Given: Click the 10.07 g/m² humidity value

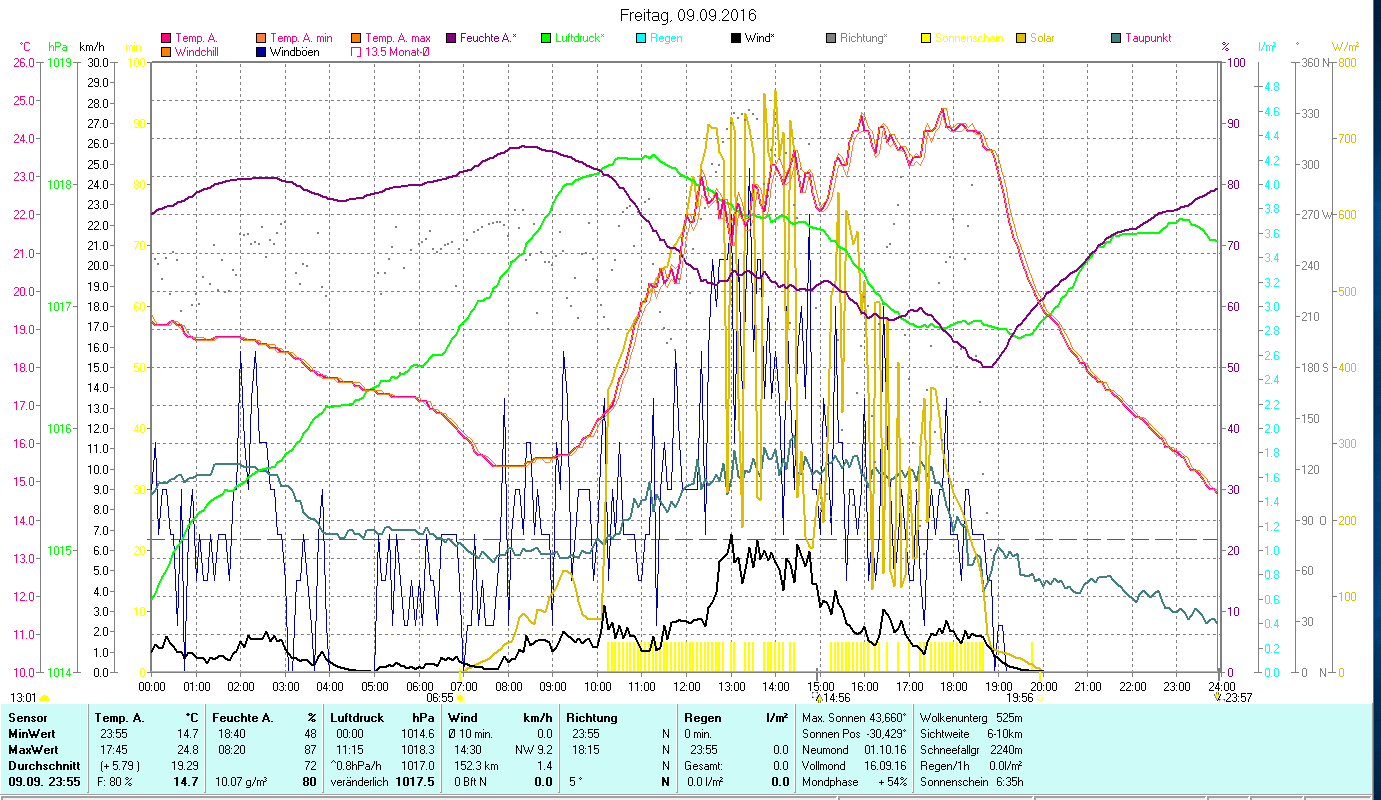Looking at the screenshot, I should [241, 781].
